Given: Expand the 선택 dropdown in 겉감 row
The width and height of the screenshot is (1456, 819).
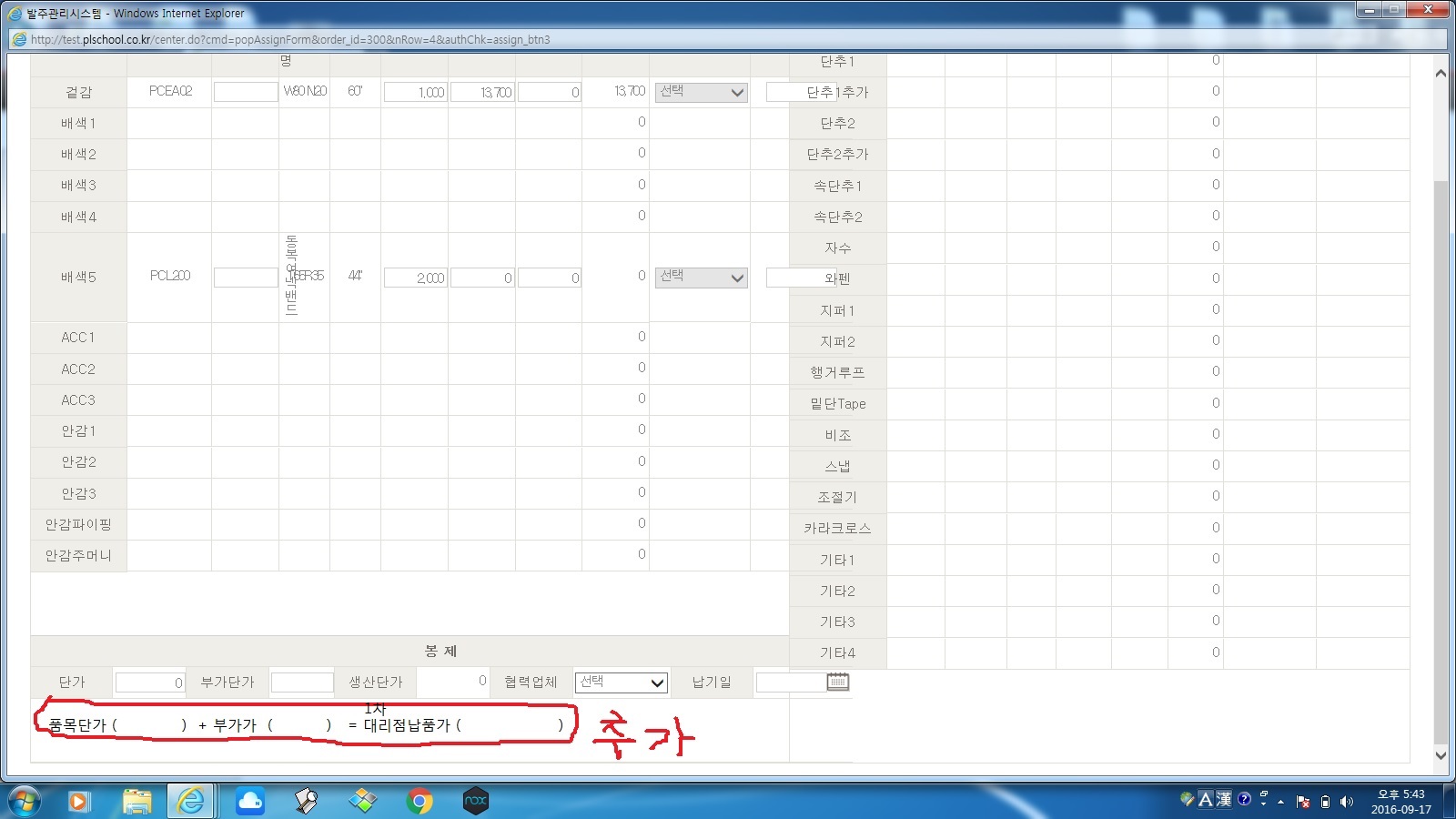Looking at the screenshot, I should tap(702, 92).
